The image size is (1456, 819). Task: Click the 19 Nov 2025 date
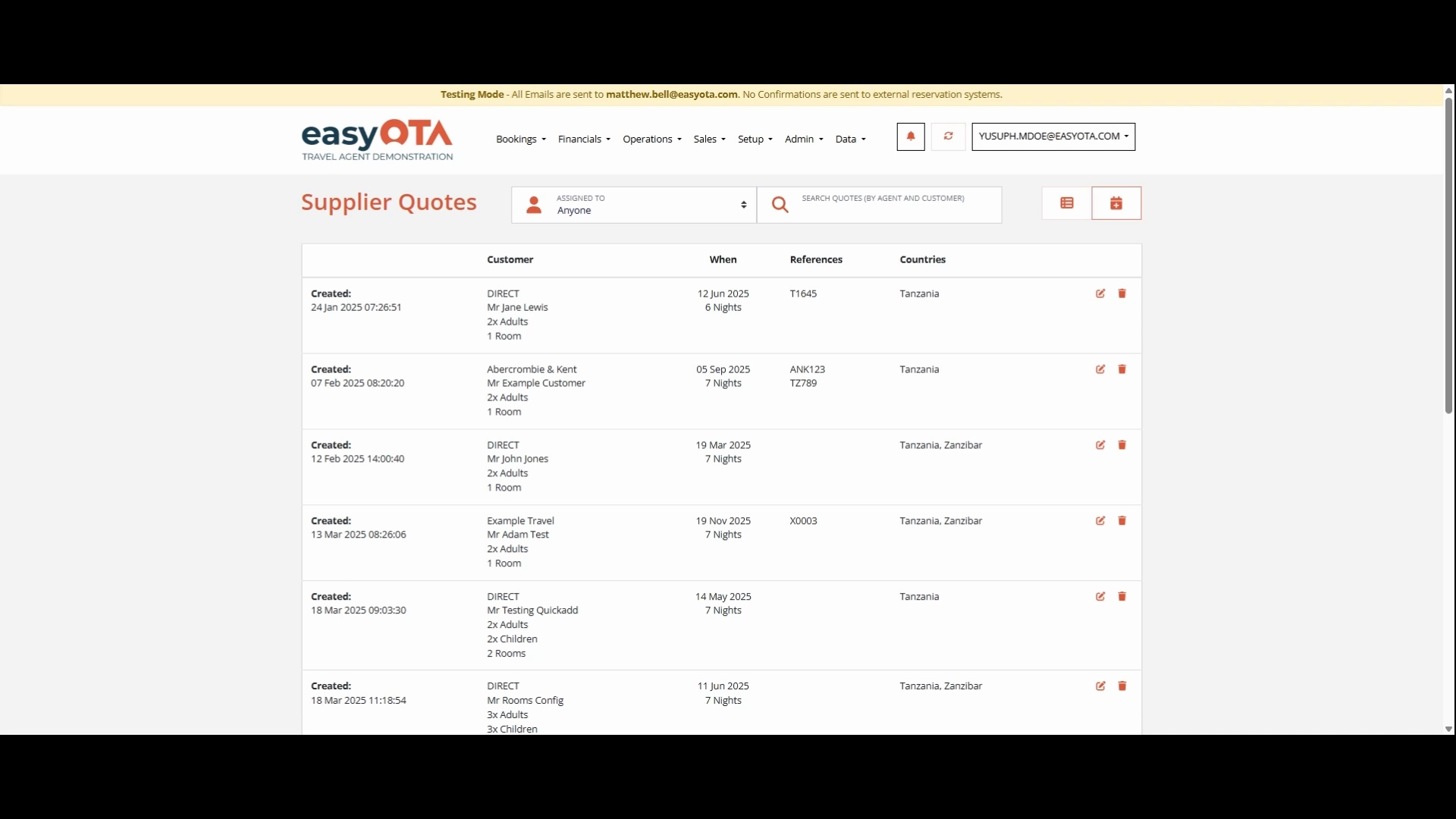[x=723, y=521]
